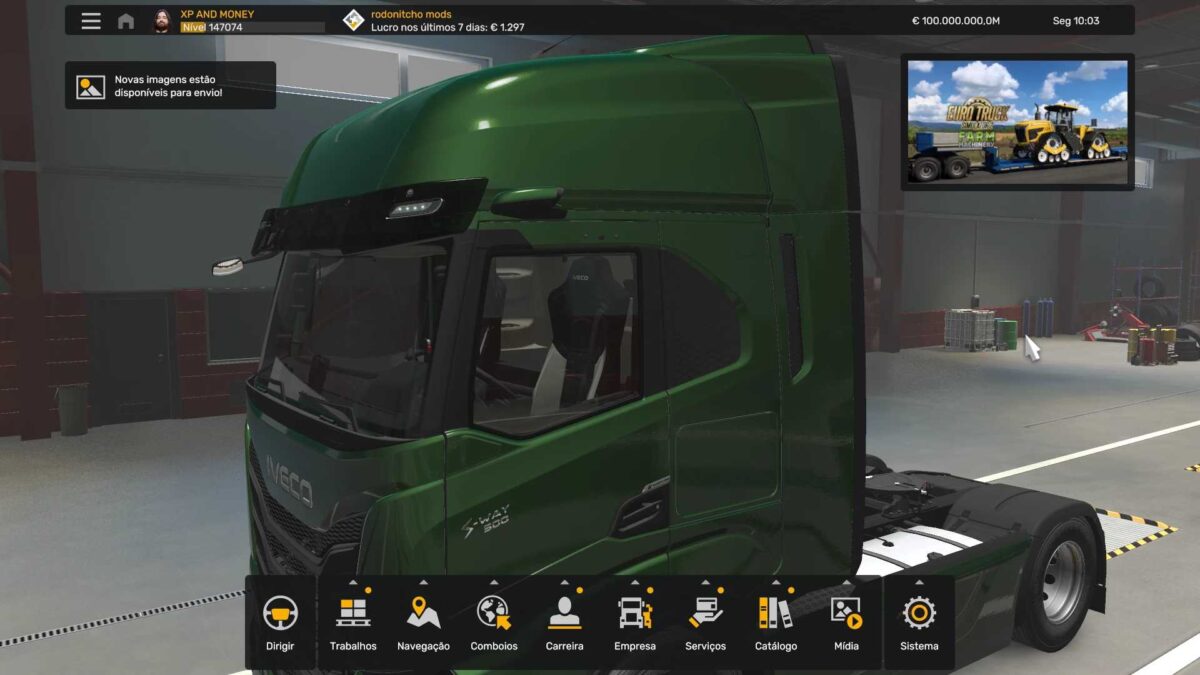The image size is (1200, 675).
Task: Open the player profile avatar
Action: point(161,21)
